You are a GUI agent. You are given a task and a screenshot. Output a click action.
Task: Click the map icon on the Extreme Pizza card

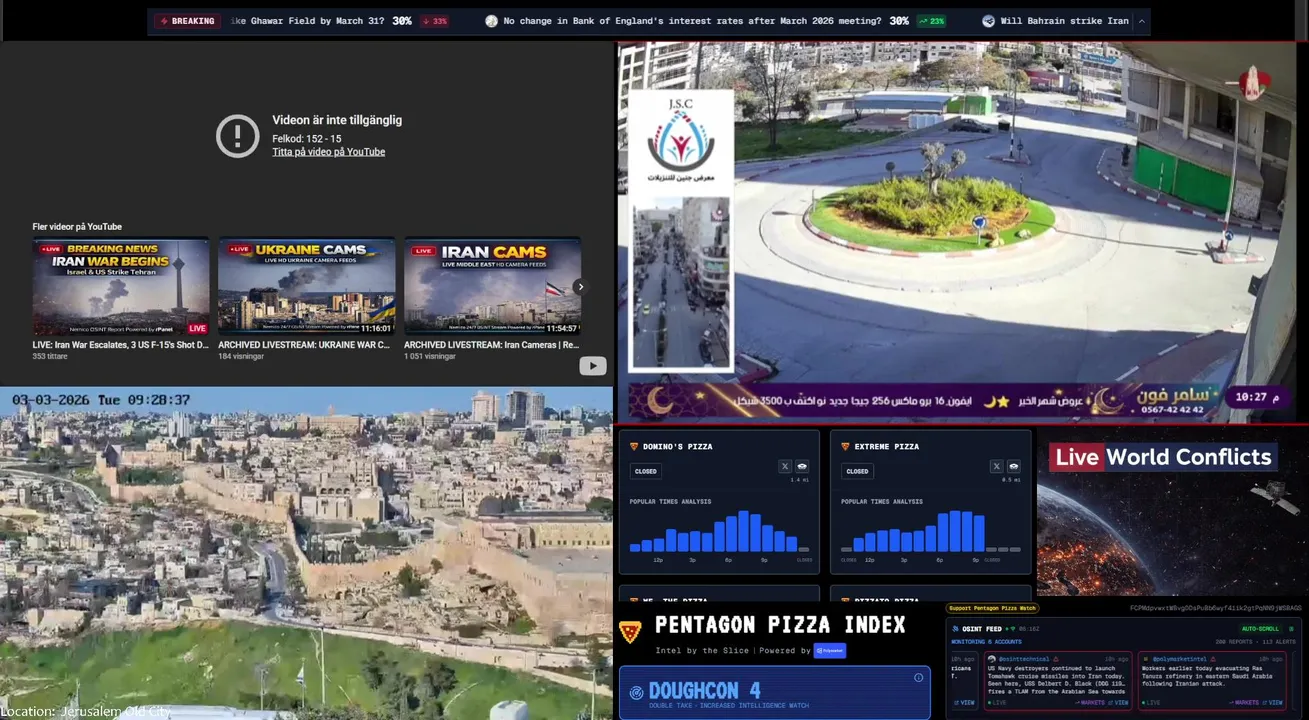coord(1014,466)
